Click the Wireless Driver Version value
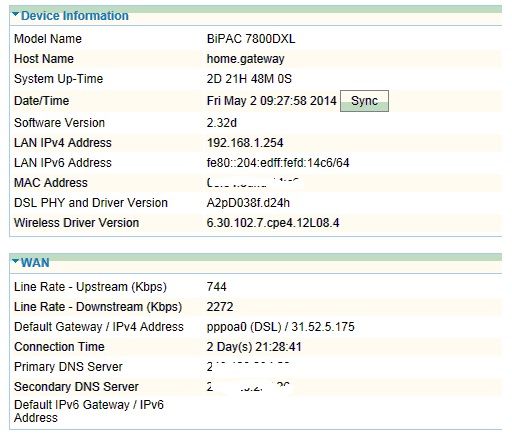This screenshot has height=439, width=512. 273,223
